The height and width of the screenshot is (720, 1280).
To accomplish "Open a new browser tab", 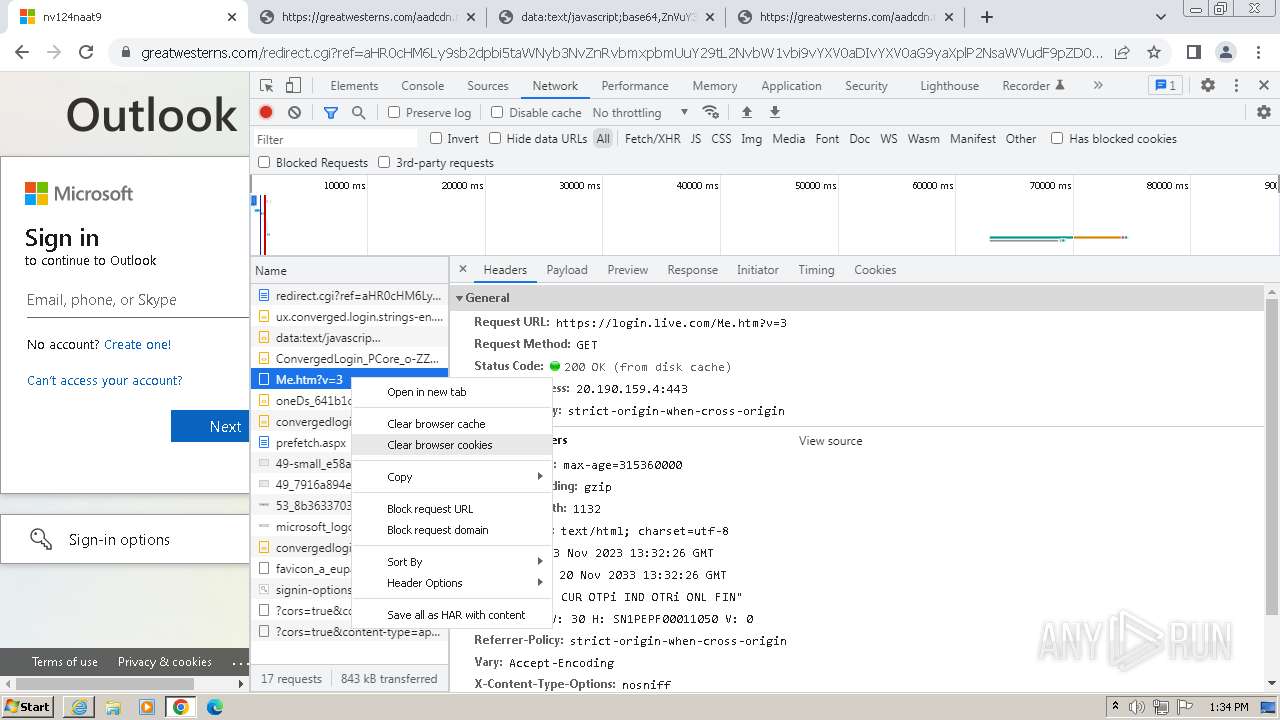I will tap(987, 17).
